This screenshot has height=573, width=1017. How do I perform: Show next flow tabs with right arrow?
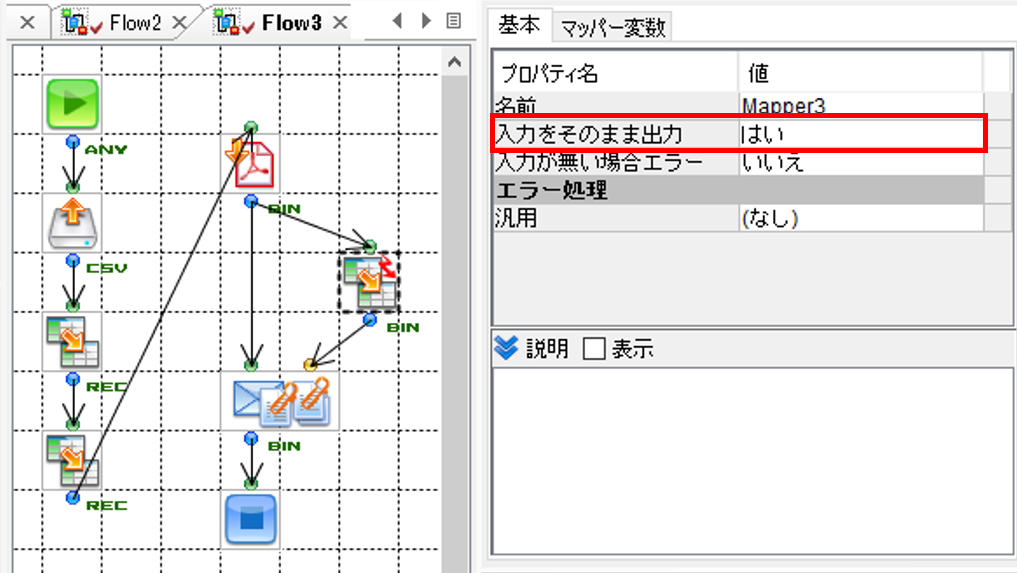[x=426, y=21]
